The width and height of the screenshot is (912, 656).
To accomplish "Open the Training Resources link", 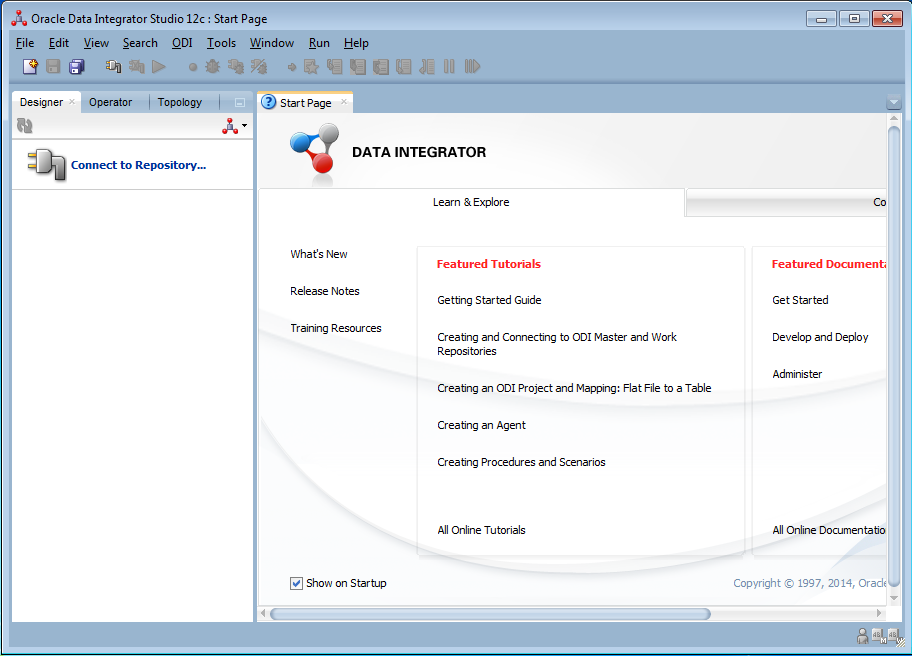I will 336,329.
